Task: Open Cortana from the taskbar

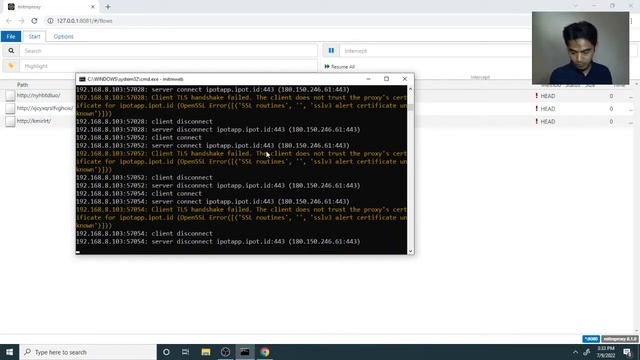Action: tap(166, 352)
